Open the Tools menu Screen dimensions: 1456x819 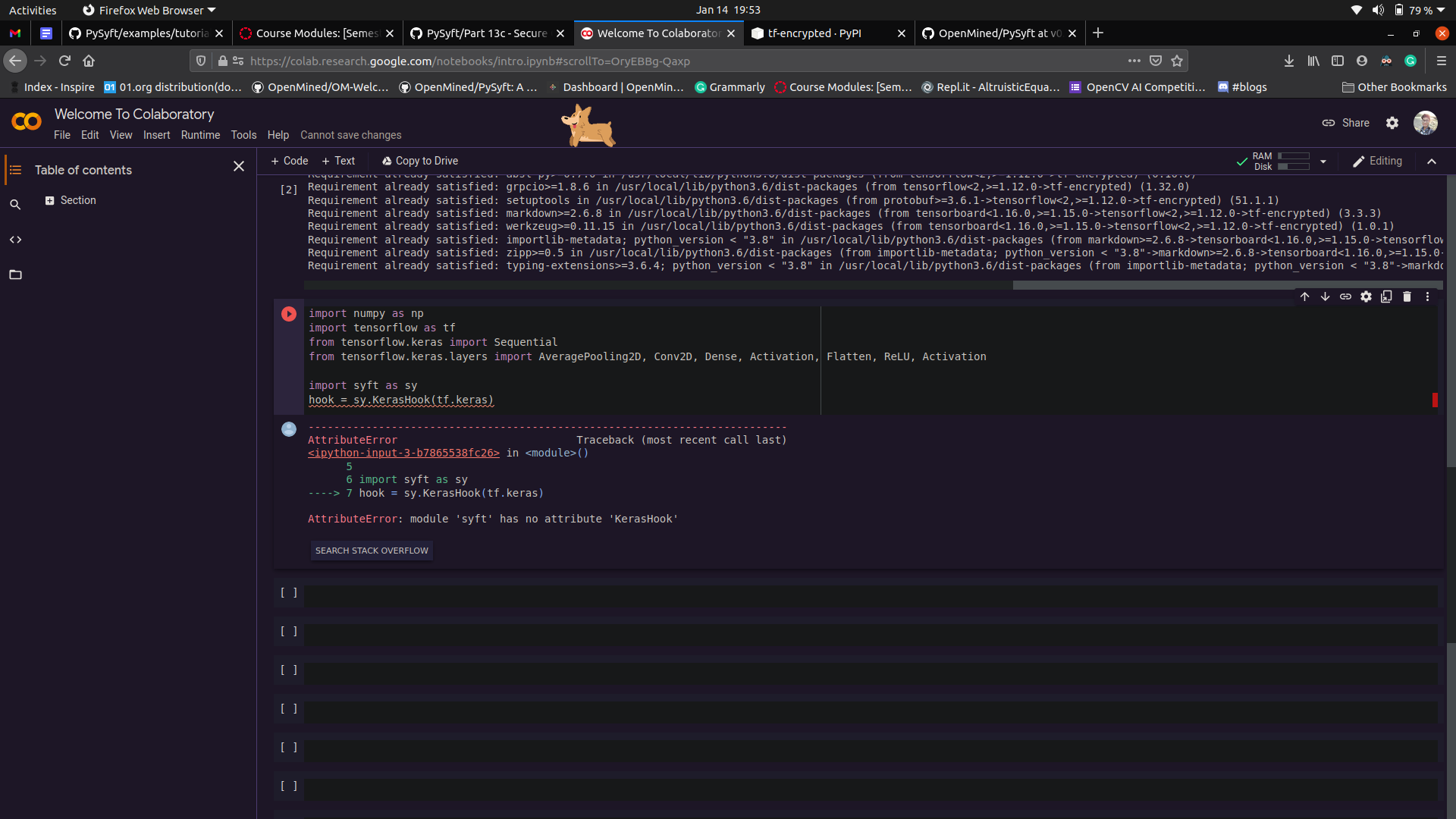(243, 135)
